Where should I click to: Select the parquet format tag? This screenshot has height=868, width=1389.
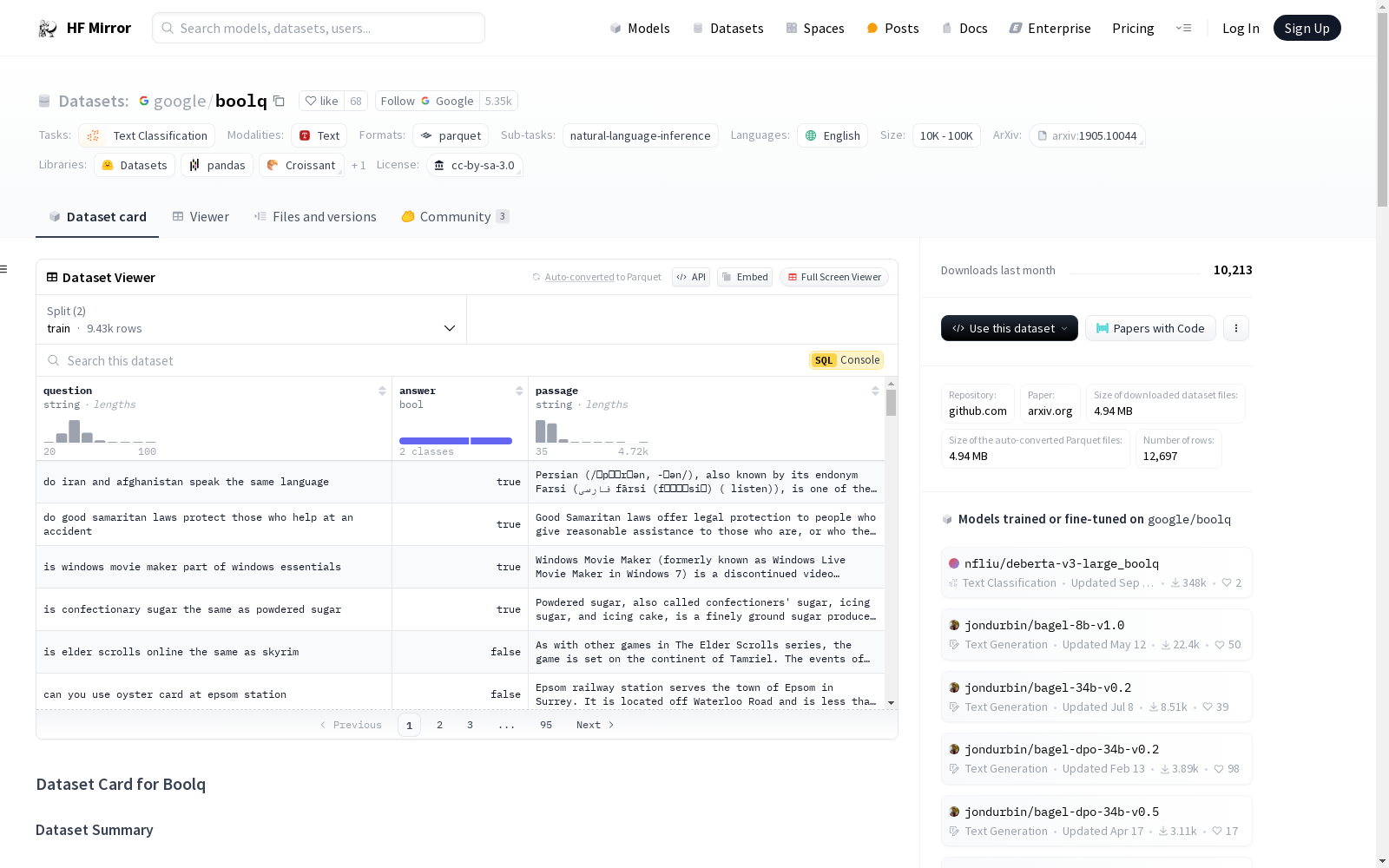[x=451, y=135]
